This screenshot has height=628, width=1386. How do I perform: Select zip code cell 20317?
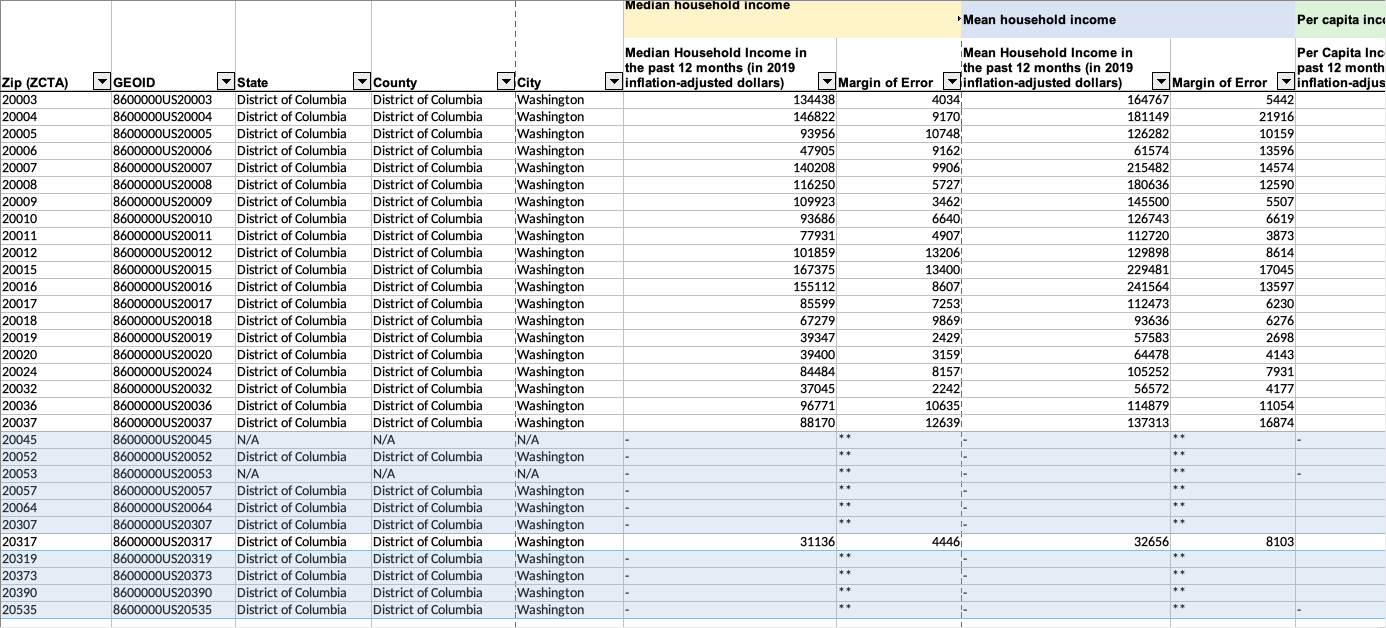pos(56,542)
